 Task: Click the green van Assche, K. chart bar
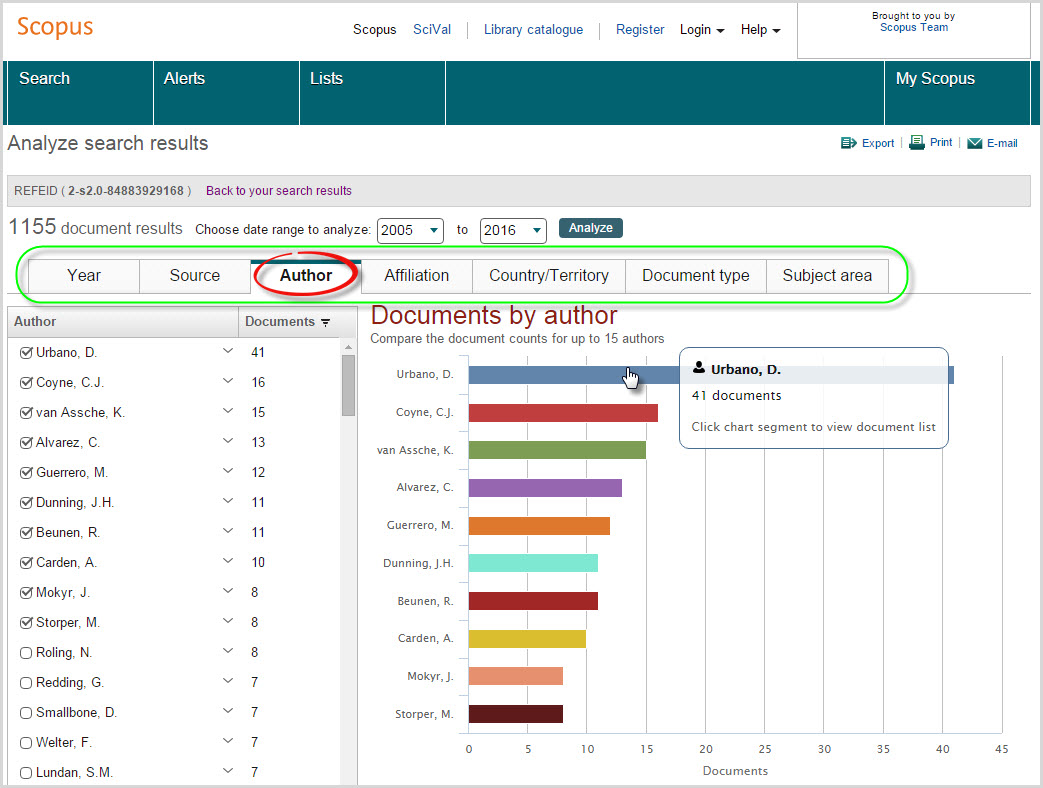557,450
